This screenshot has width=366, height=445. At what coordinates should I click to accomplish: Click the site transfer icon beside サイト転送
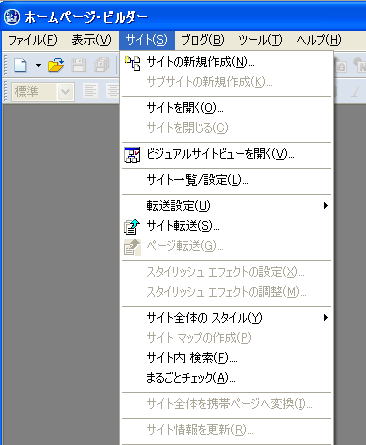[x=132, y=226]
